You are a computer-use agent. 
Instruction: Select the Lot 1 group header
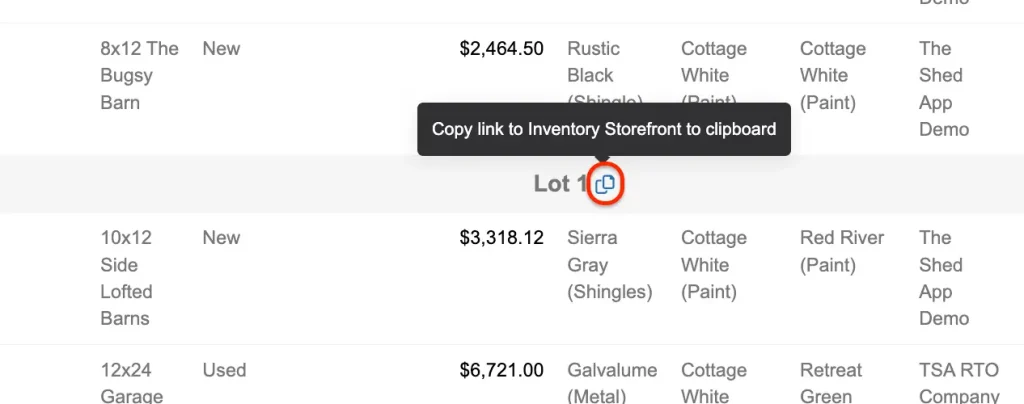[560, 184]
